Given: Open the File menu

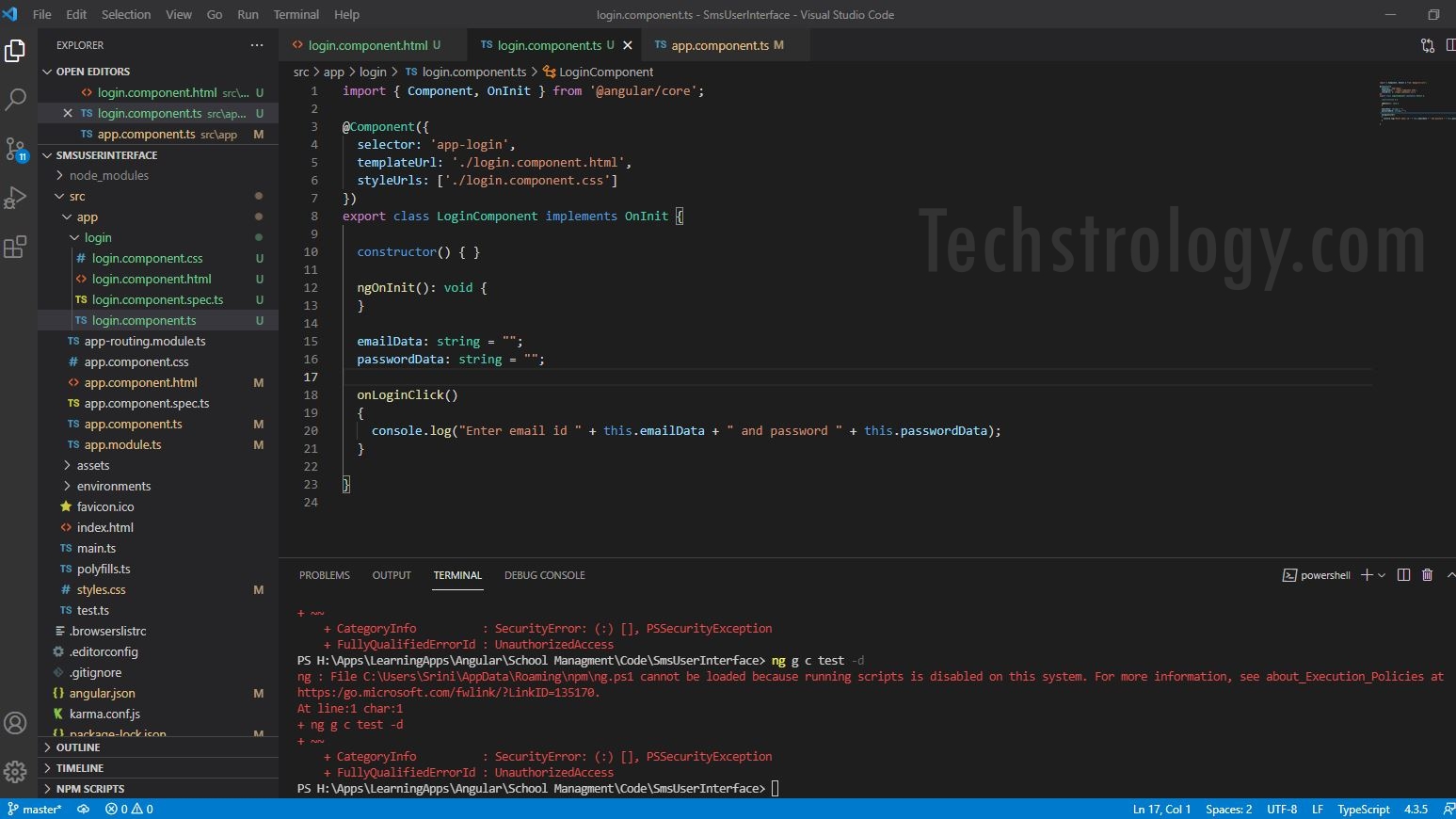Looking at the screenshot, I should 42,14.
